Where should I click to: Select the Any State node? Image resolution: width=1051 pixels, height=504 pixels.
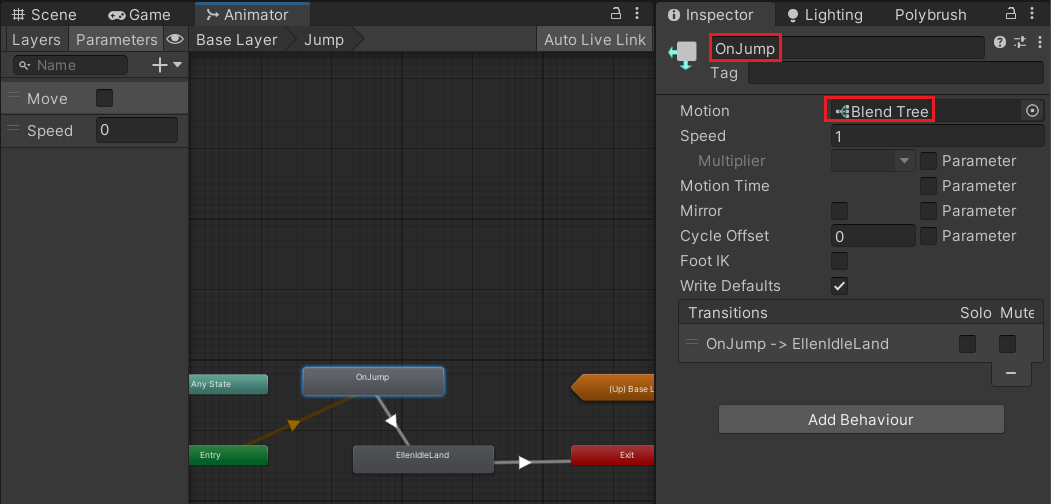click(228, 384)
